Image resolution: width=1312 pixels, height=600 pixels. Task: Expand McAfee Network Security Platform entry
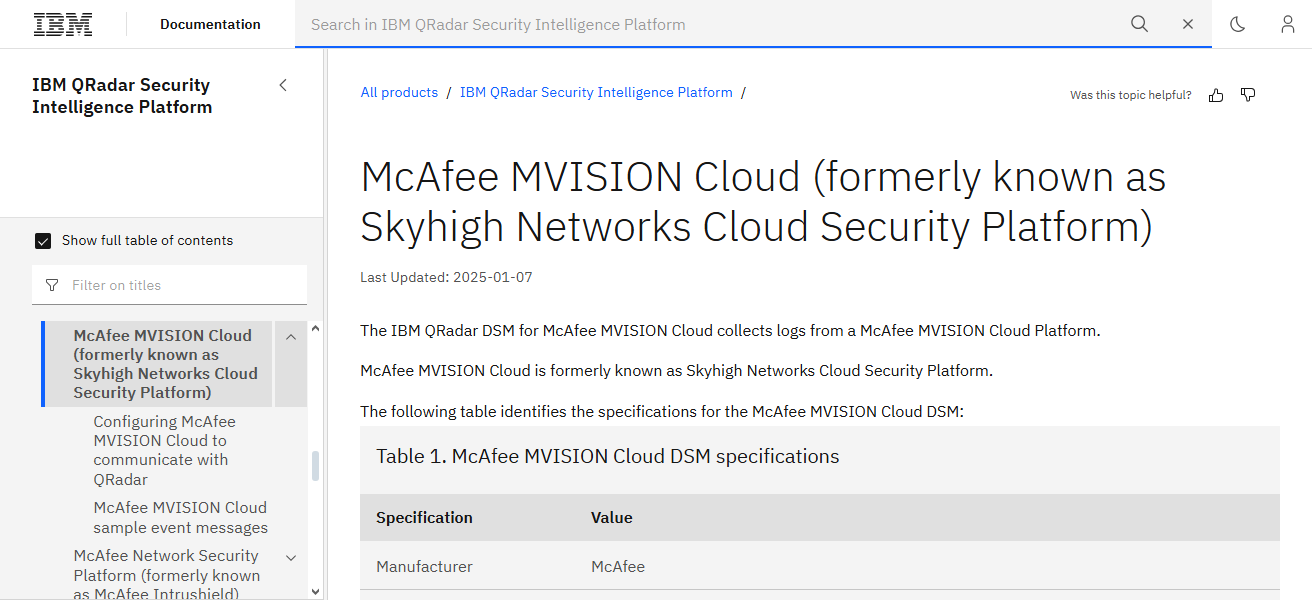coord(290,557)
